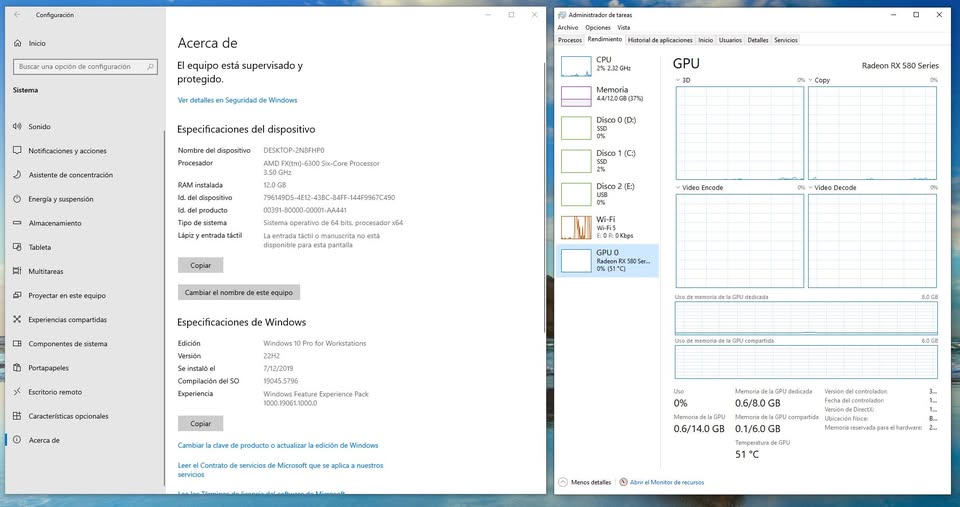Select Disco 2 (E:) USB entry
The height and width of the screenshot is (507, 960).
tap(607, 194)
